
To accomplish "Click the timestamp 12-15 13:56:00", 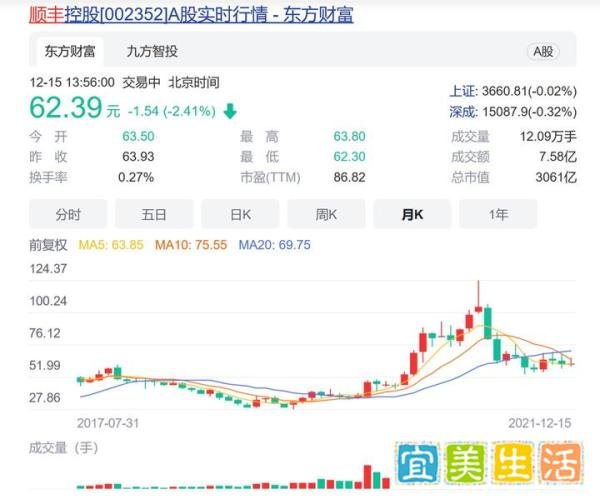I will (x=72, y=82).
